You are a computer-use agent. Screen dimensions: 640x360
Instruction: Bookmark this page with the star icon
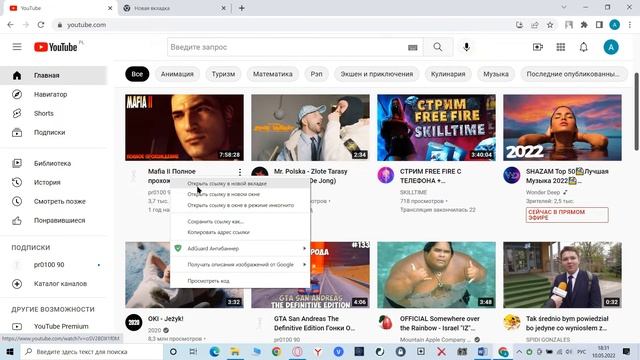(x=550, y=25)
